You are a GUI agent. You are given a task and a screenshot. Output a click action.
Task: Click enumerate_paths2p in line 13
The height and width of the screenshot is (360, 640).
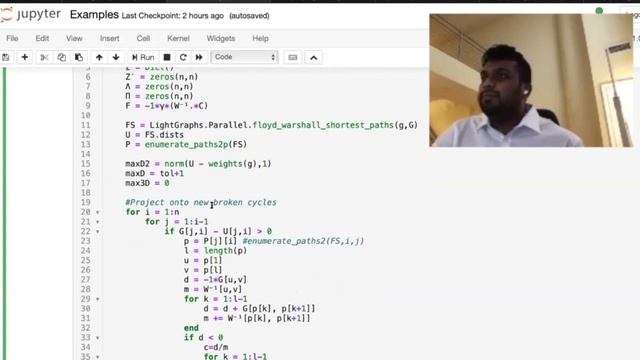coord(186,144)
